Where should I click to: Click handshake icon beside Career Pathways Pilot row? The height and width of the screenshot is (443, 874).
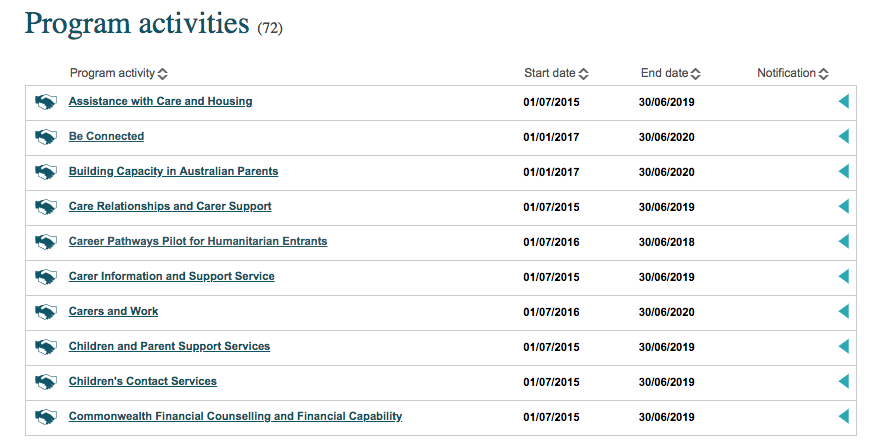pos(46,242)
